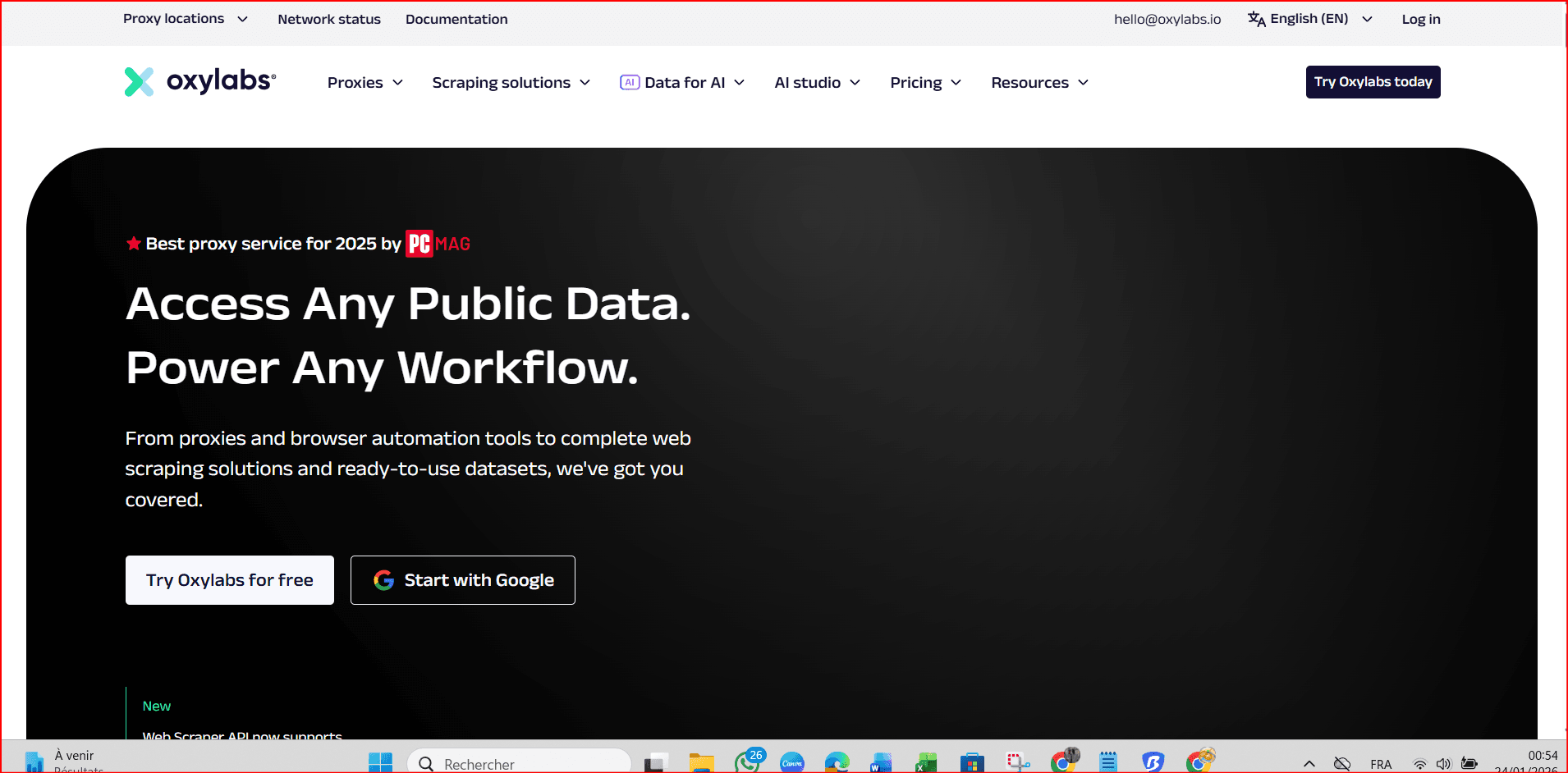This screenshot has height=773, width=1568.
Task: Open the AI studio menu
Action: pyautogui.click(x=817, y=83)
